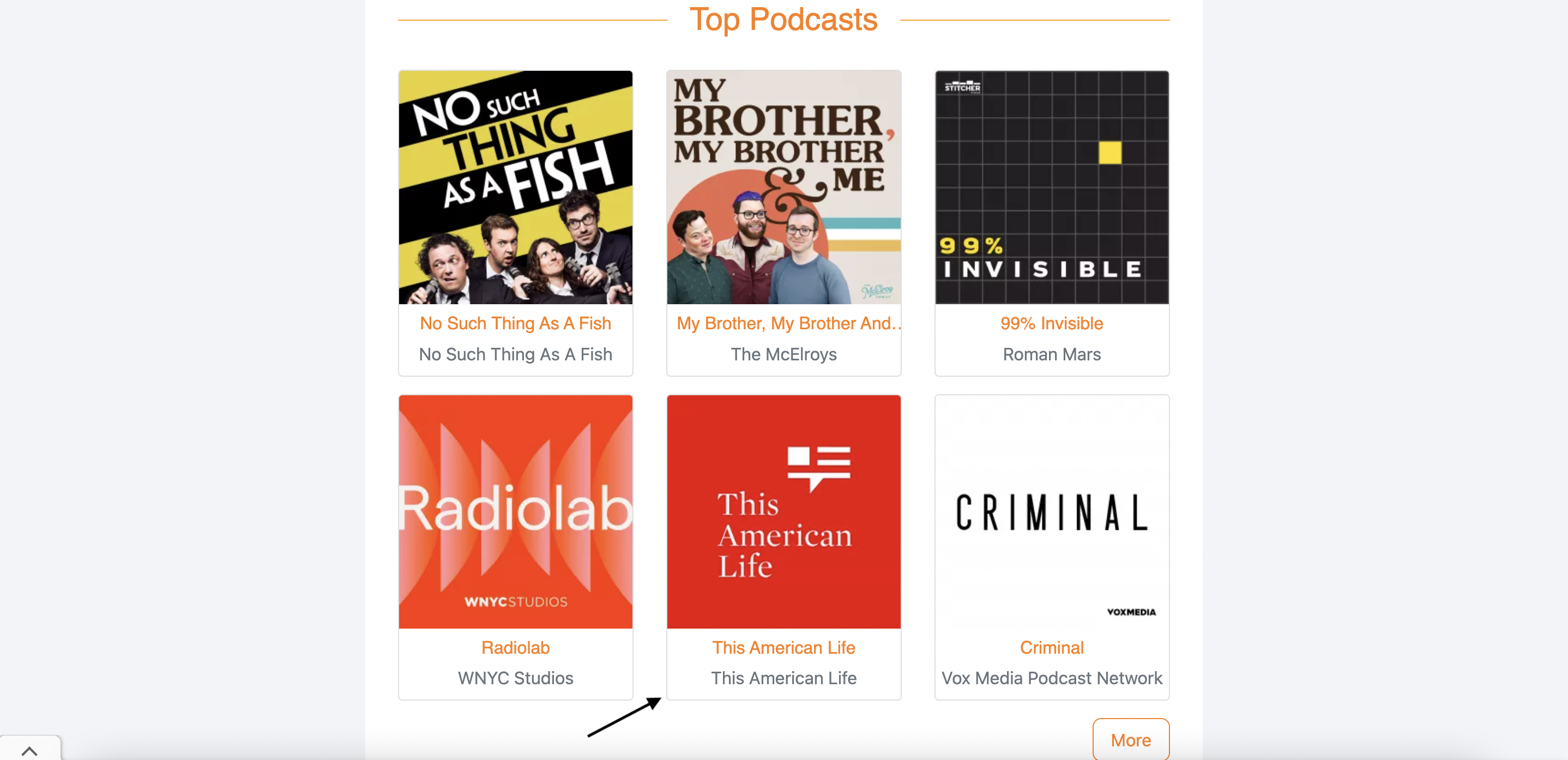This screenshot has height=760, width=1568.
Task: Select the grey No Such Thing As A Fish author text
Action: click(516, 354)
